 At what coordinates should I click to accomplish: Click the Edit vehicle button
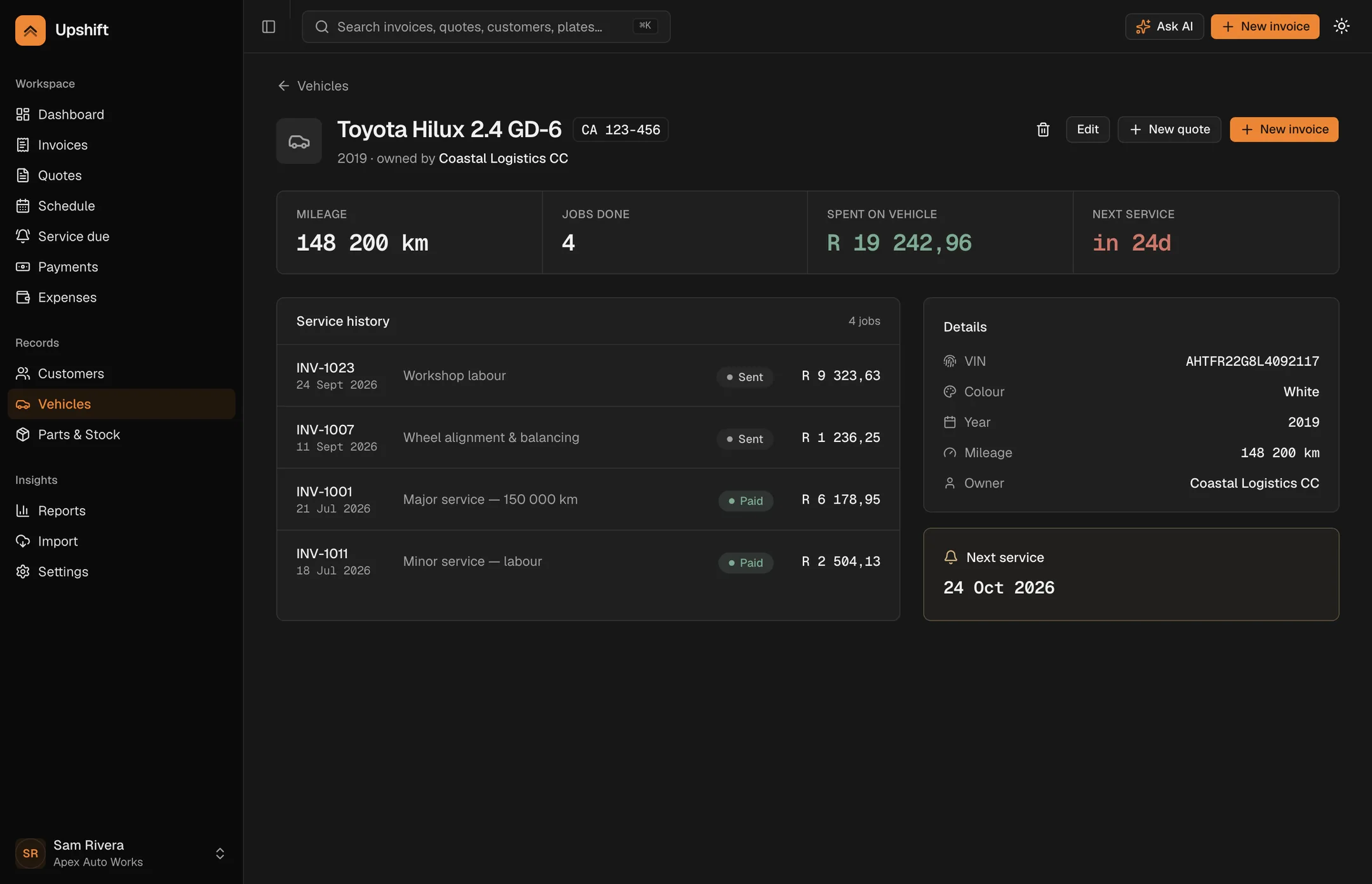pos(1087,130)
